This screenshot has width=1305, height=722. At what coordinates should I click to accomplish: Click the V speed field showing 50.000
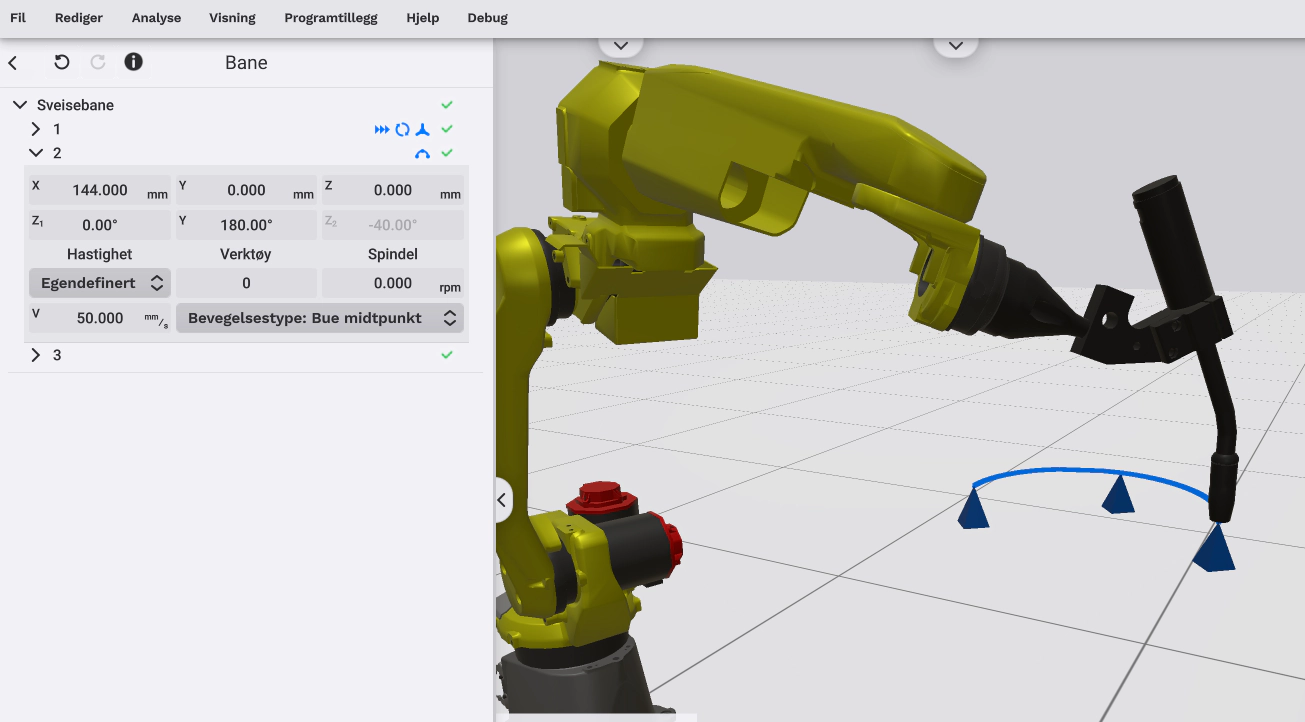click(99, 318)
